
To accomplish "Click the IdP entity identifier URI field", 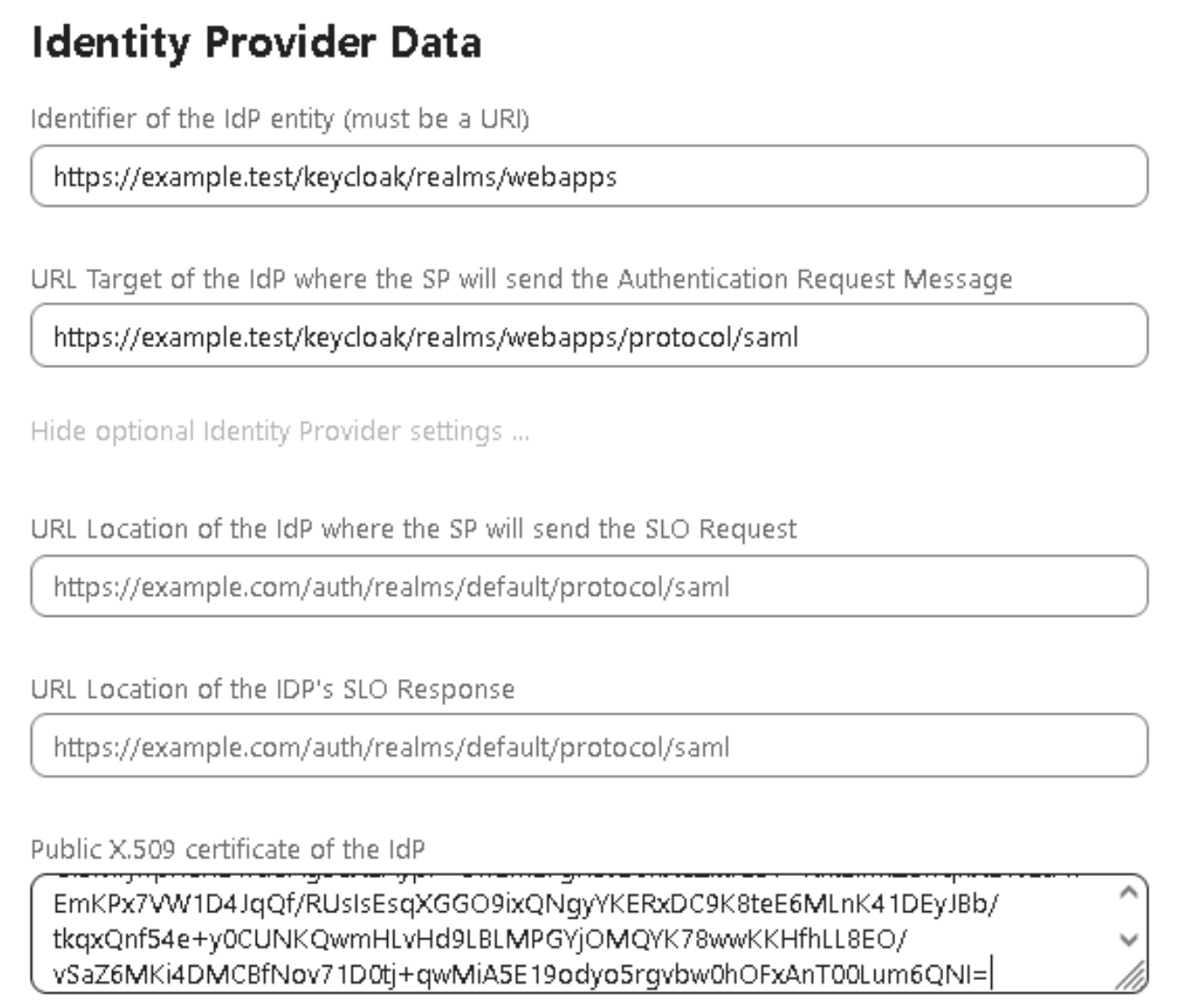I will [x=588, y=176].
